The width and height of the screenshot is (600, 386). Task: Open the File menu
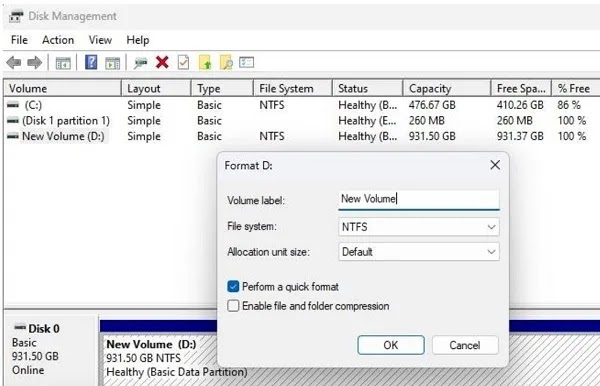pyautogui.click(x=19, y=40)
